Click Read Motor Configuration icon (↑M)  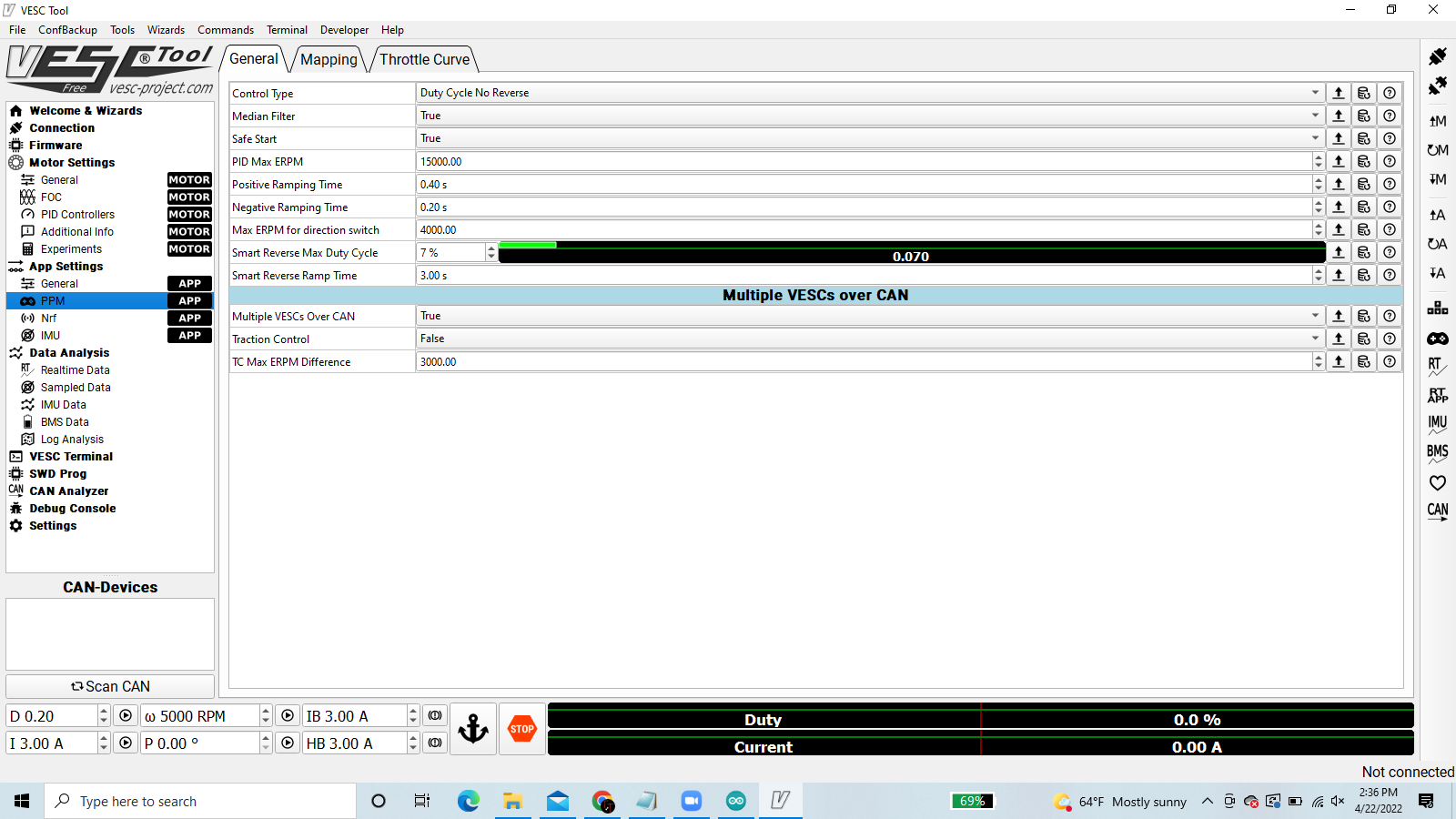1438,121
